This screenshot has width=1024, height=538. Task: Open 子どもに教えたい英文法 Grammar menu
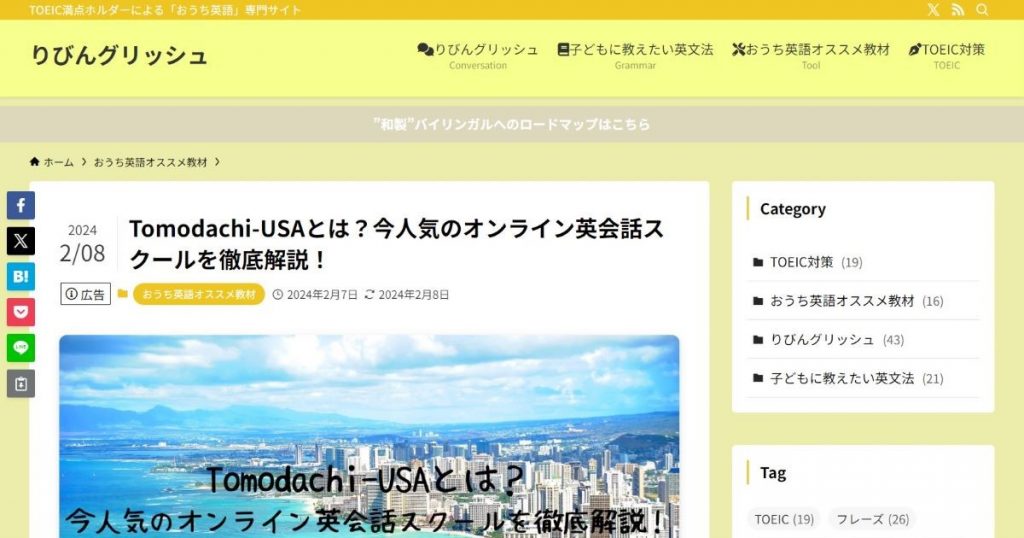[635, 56]
